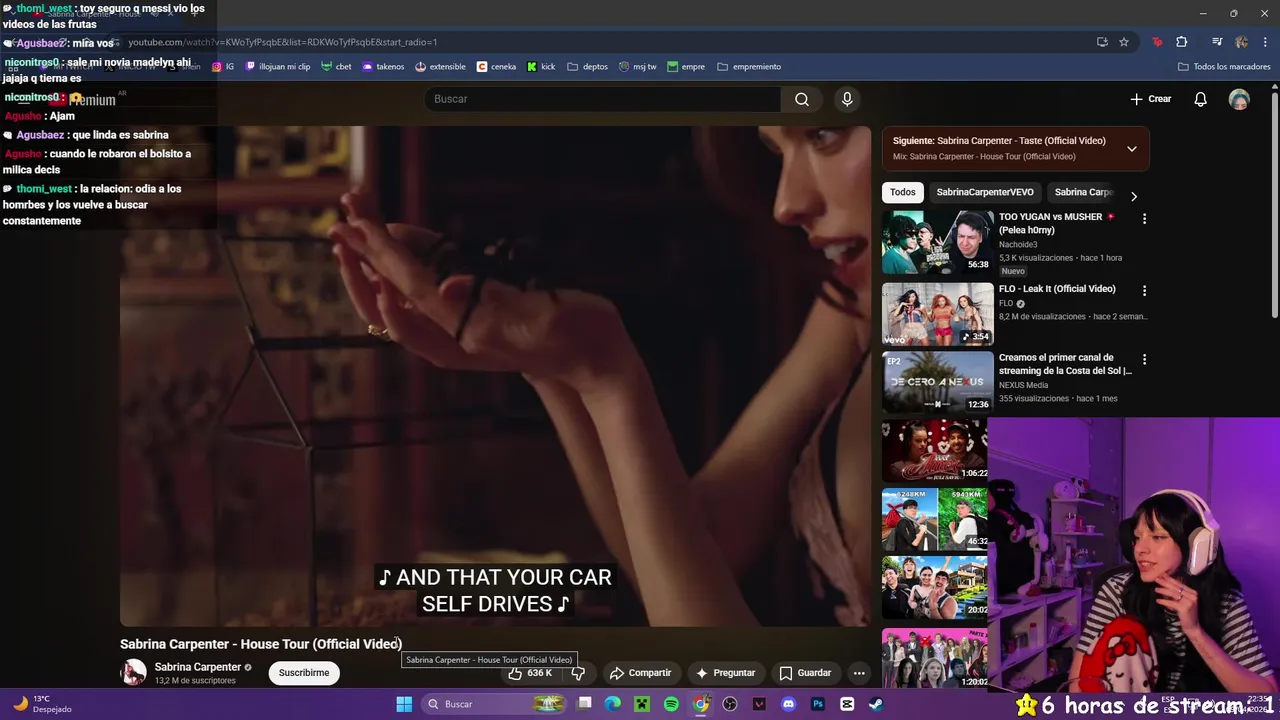The image size is (1280, 720).
Task: Click FLO - Leak It (Official Video) title
Action: point(1057,289)
